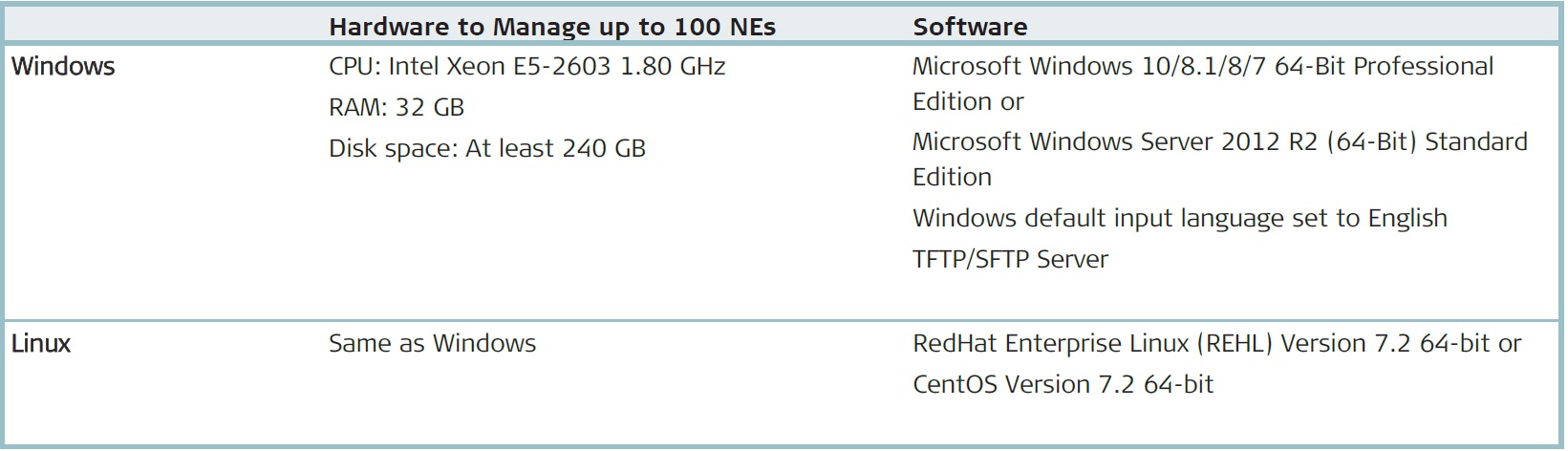Click 'Edition or' line under Professional
Viewport: 1568px width, 451px height.
click(968, 101)
